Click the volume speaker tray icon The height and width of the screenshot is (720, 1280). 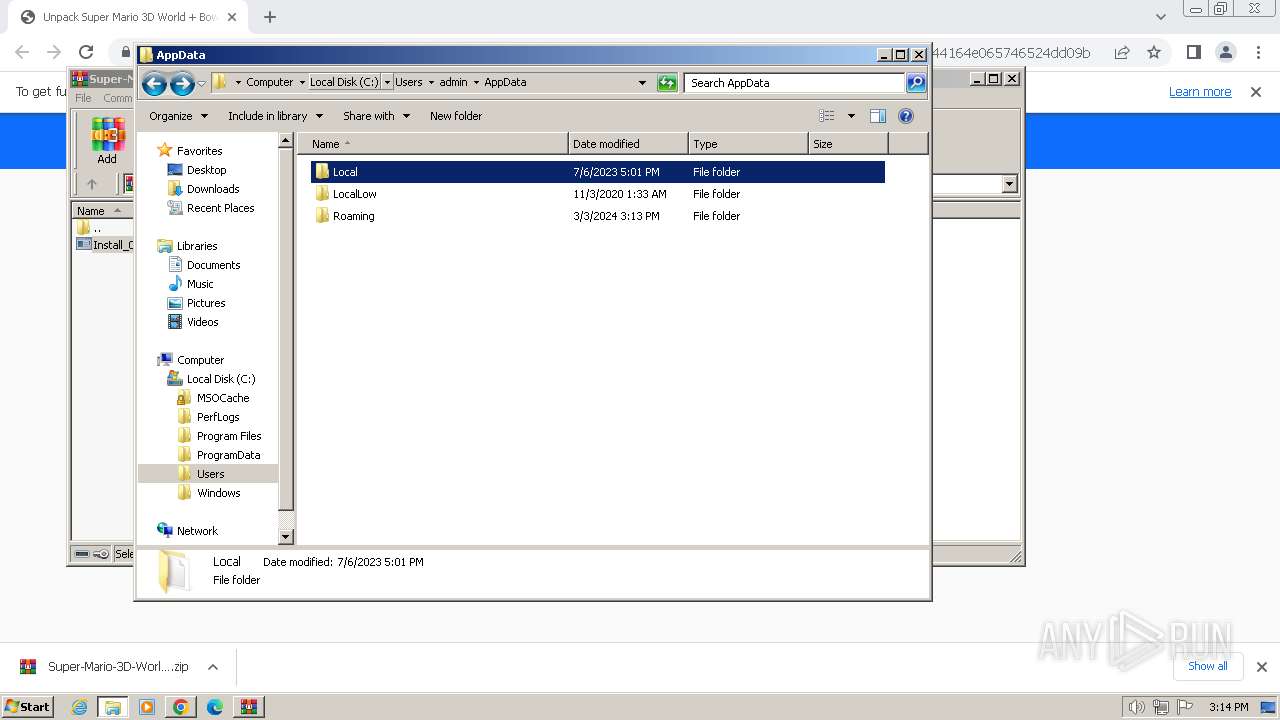coord(1136,707)
